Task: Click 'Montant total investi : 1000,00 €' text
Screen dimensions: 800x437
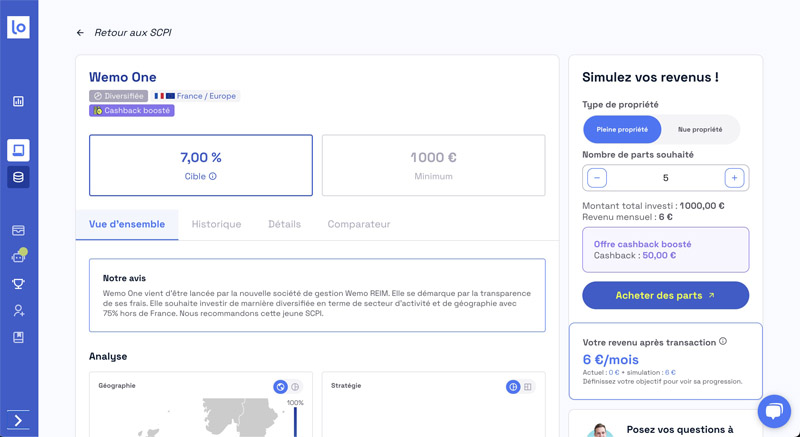Action: [x=653, y=206]
